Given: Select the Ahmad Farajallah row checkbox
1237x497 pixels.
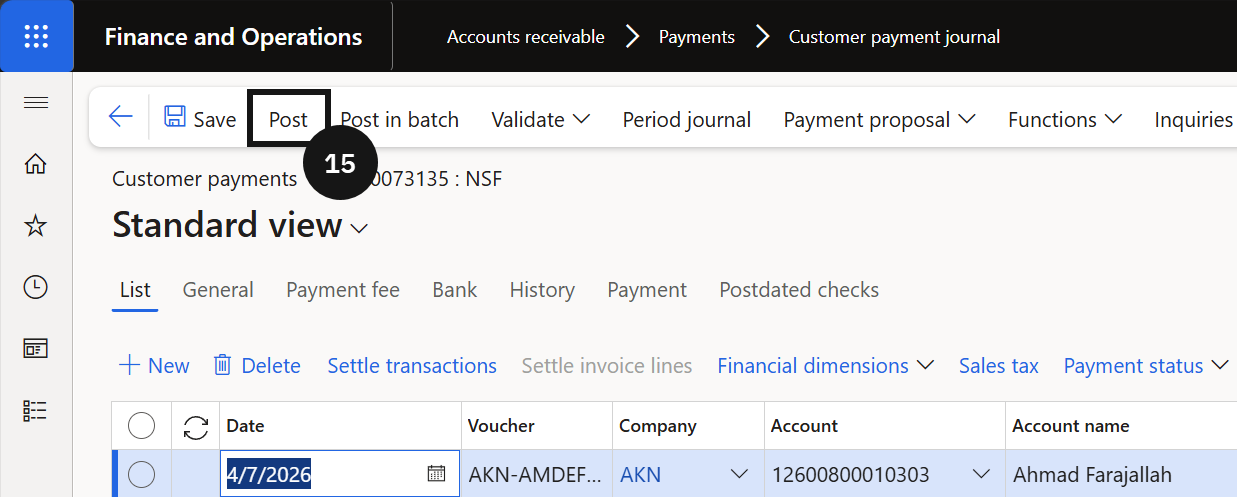Looking at the screenshot, I should tap(142, 474).
